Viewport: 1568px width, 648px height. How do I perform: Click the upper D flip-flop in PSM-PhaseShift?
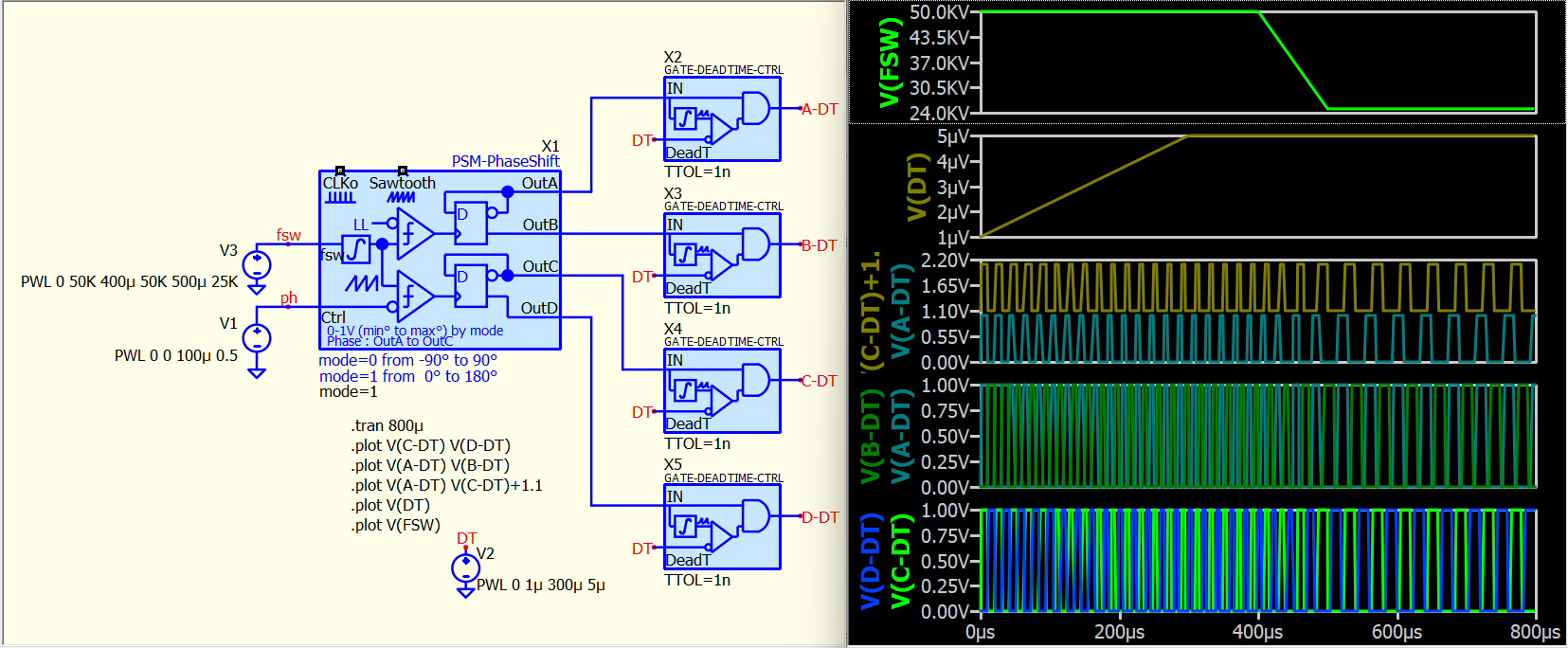[471, 224]
